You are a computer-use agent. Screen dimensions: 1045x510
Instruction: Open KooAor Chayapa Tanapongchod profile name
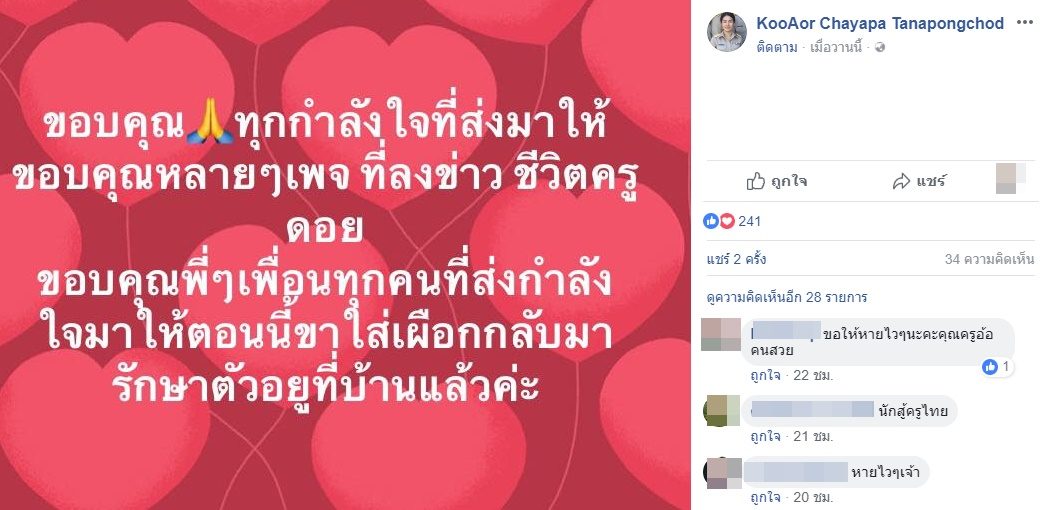[x=880, y=23]
